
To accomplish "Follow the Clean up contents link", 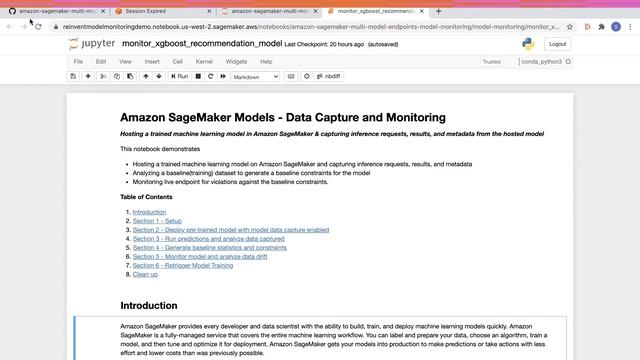I will [145, 274].
